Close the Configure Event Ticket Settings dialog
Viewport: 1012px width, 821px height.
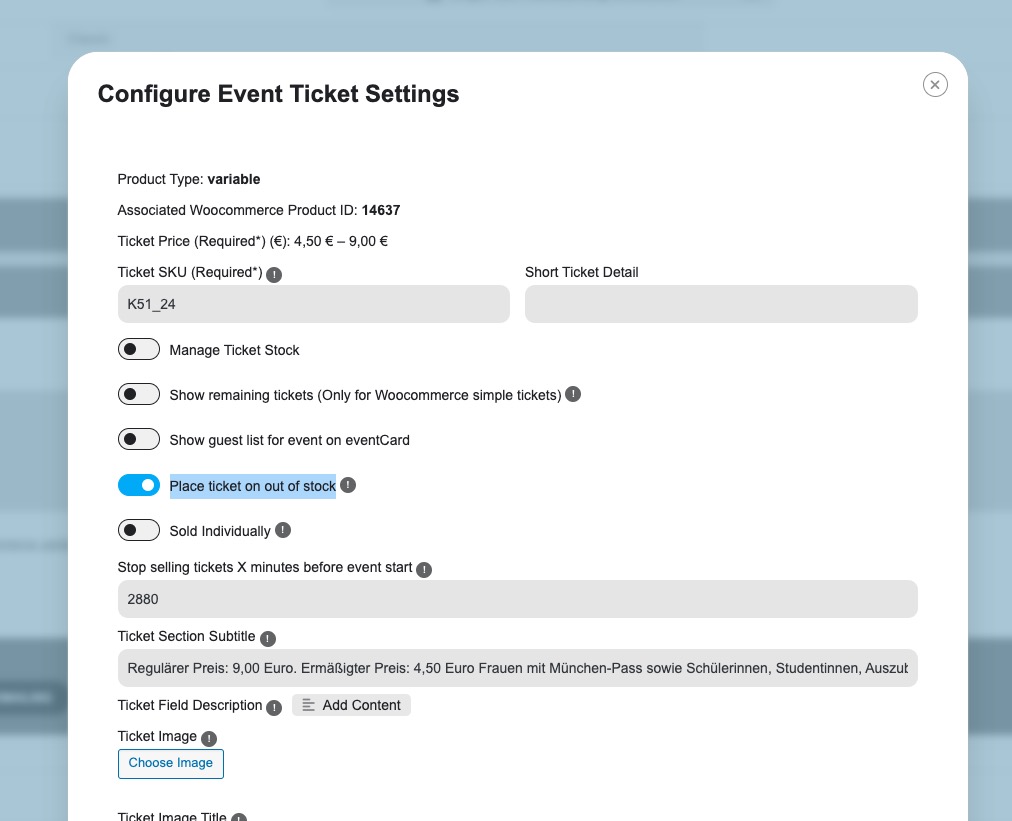[935, 85]
